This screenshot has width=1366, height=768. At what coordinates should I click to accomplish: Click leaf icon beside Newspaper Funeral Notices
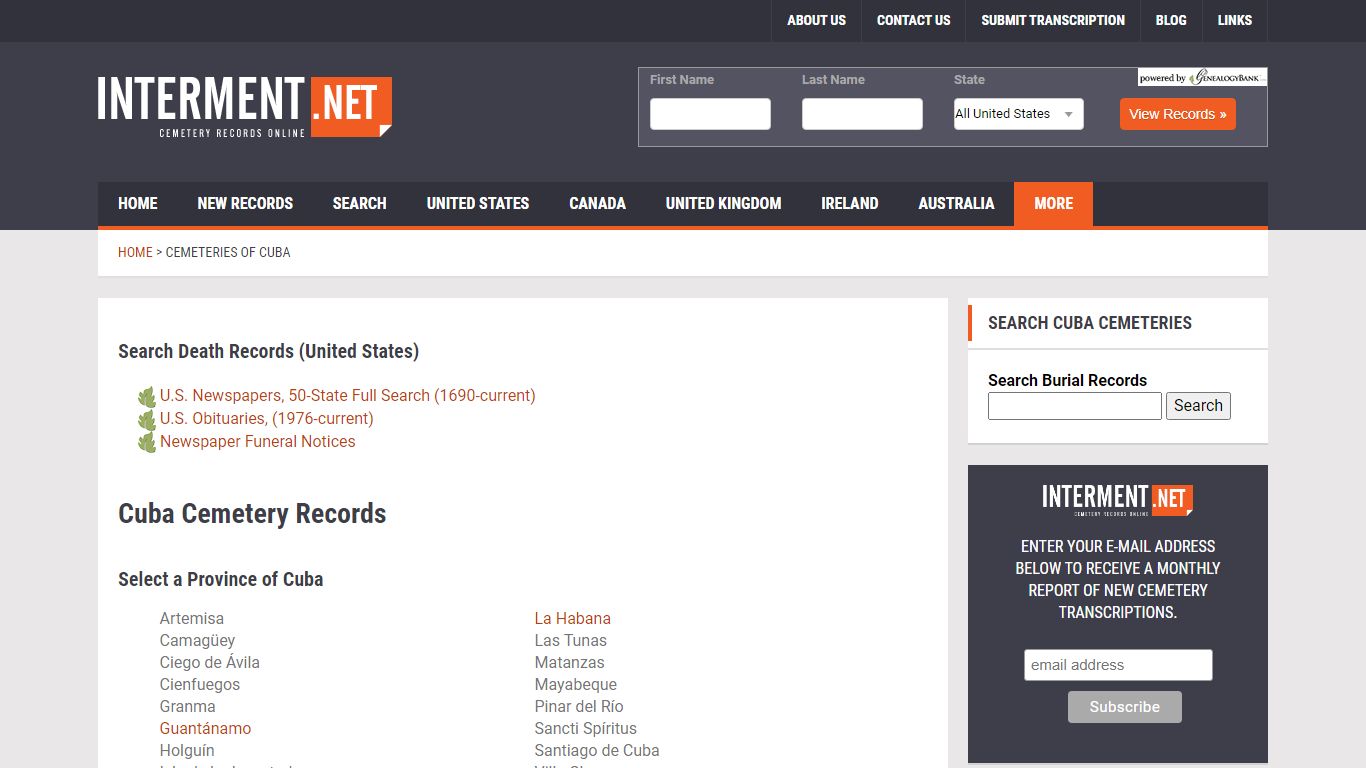point(147,443)
